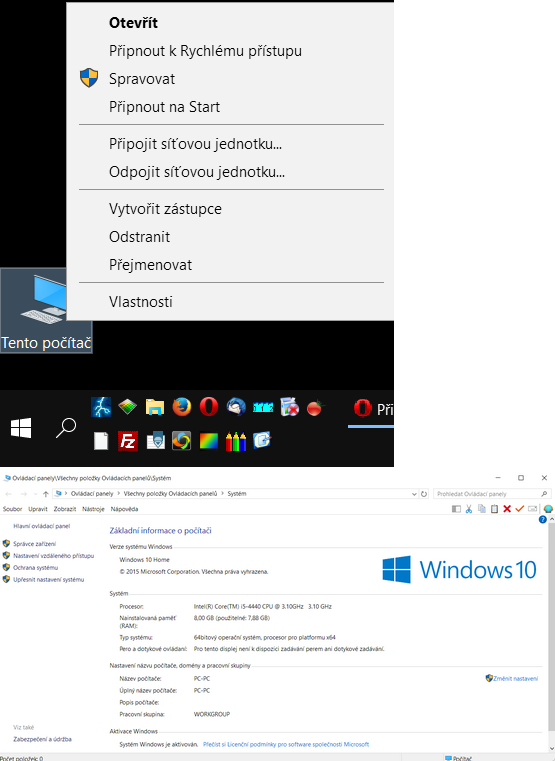Expand address bar history dropdown

pos(414,494)
